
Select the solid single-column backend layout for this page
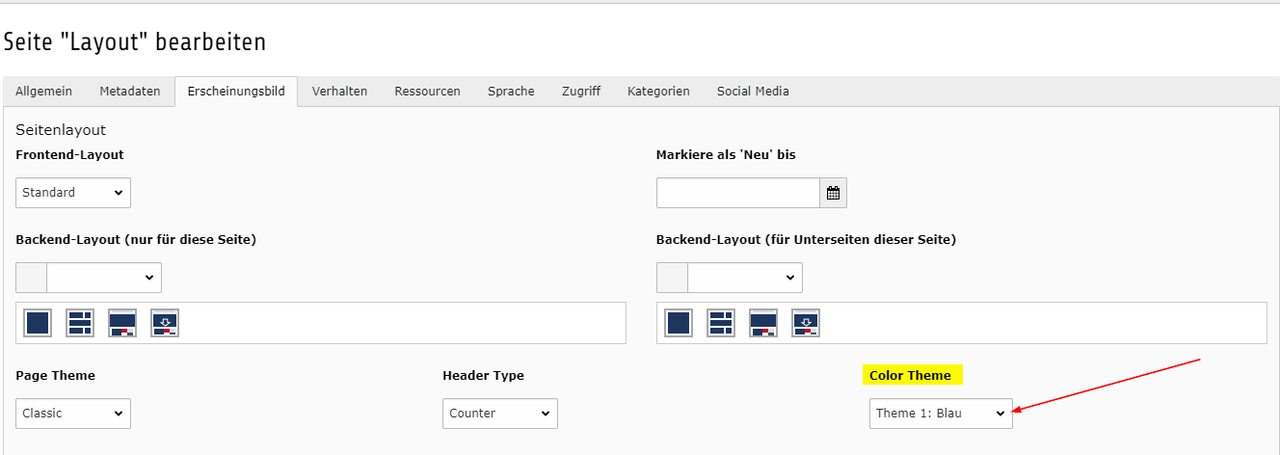point(38,323)
